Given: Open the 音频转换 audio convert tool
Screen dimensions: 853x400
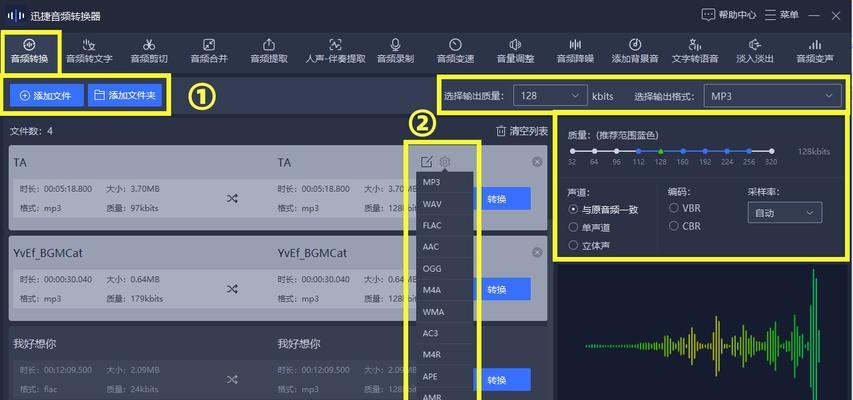Looking at the screenshot, I should (30, 51).
